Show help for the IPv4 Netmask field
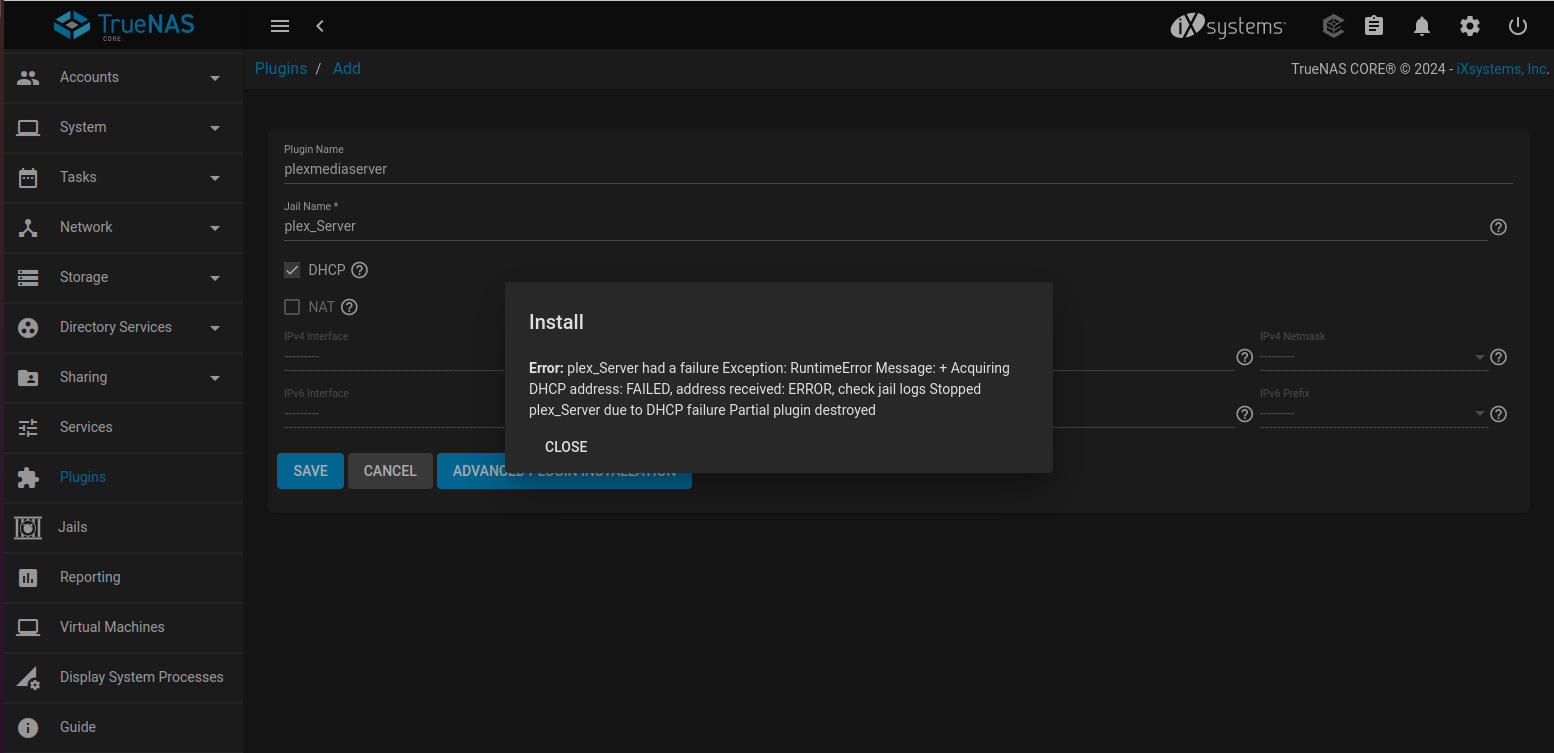 (x=1498, y=357)
